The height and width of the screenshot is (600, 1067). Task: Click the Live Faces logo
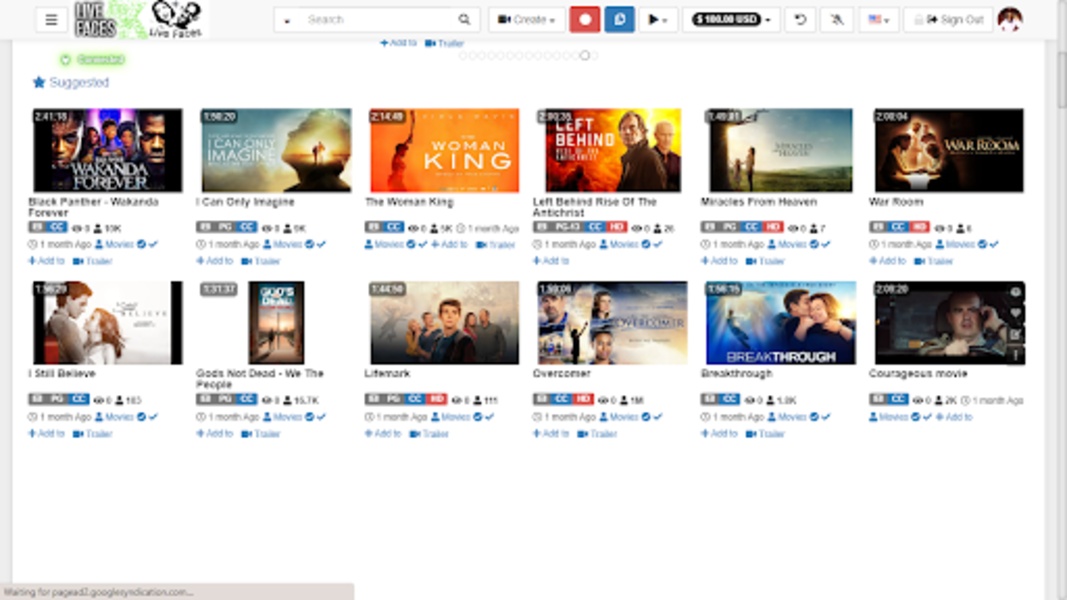[x=139, y=19]
